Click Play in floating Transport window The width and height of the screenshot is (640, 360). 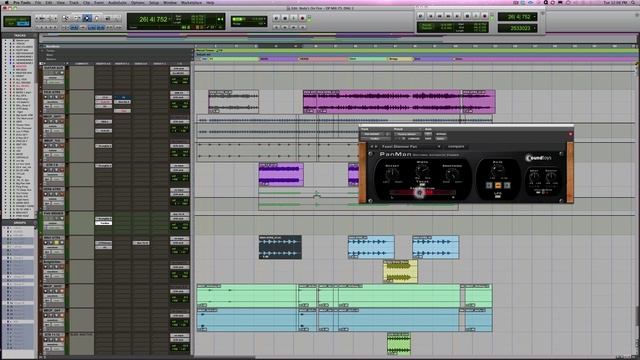(476, 16)
